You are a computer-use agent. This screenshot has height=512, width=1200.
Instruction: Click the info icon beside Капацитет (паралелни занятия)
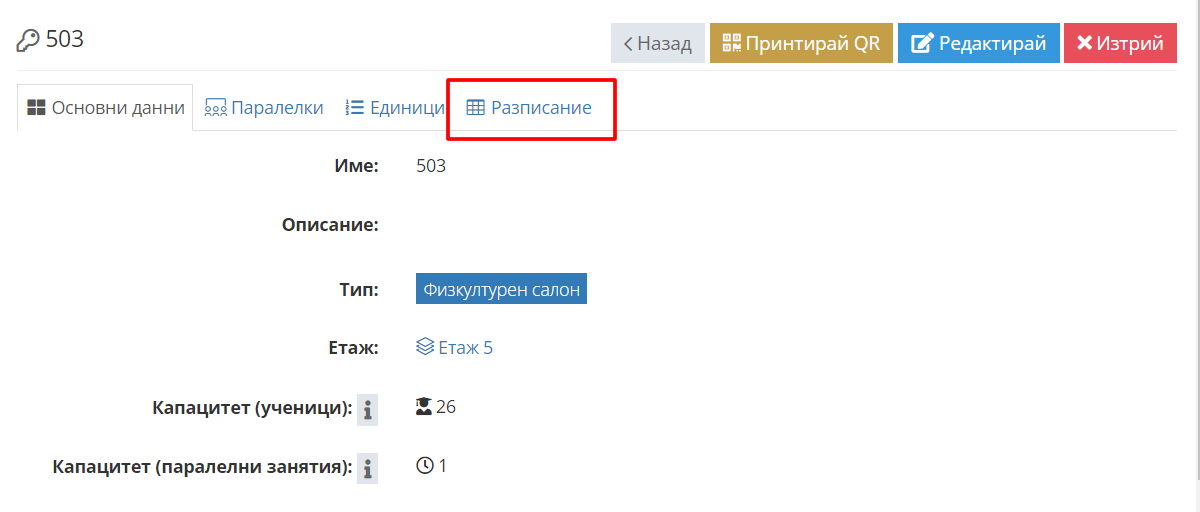coord(368,467)
